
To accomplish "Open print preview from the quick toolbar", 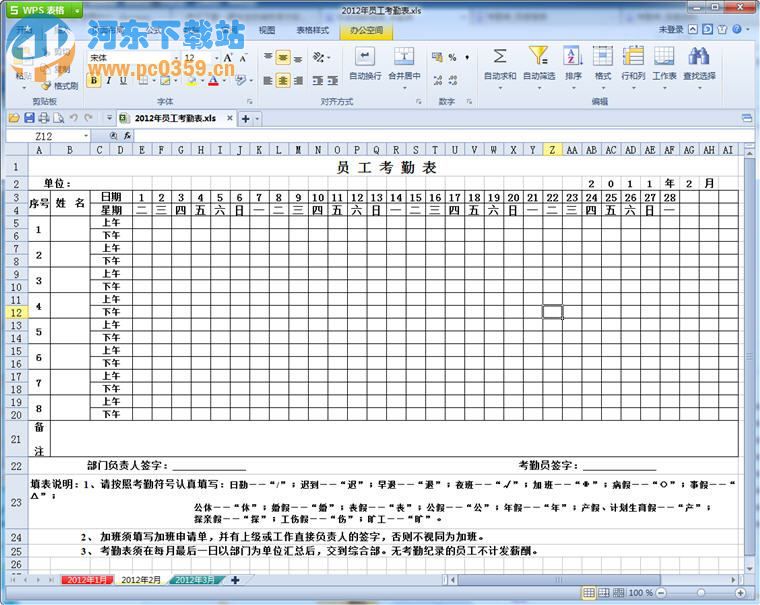I will point(59,118).
